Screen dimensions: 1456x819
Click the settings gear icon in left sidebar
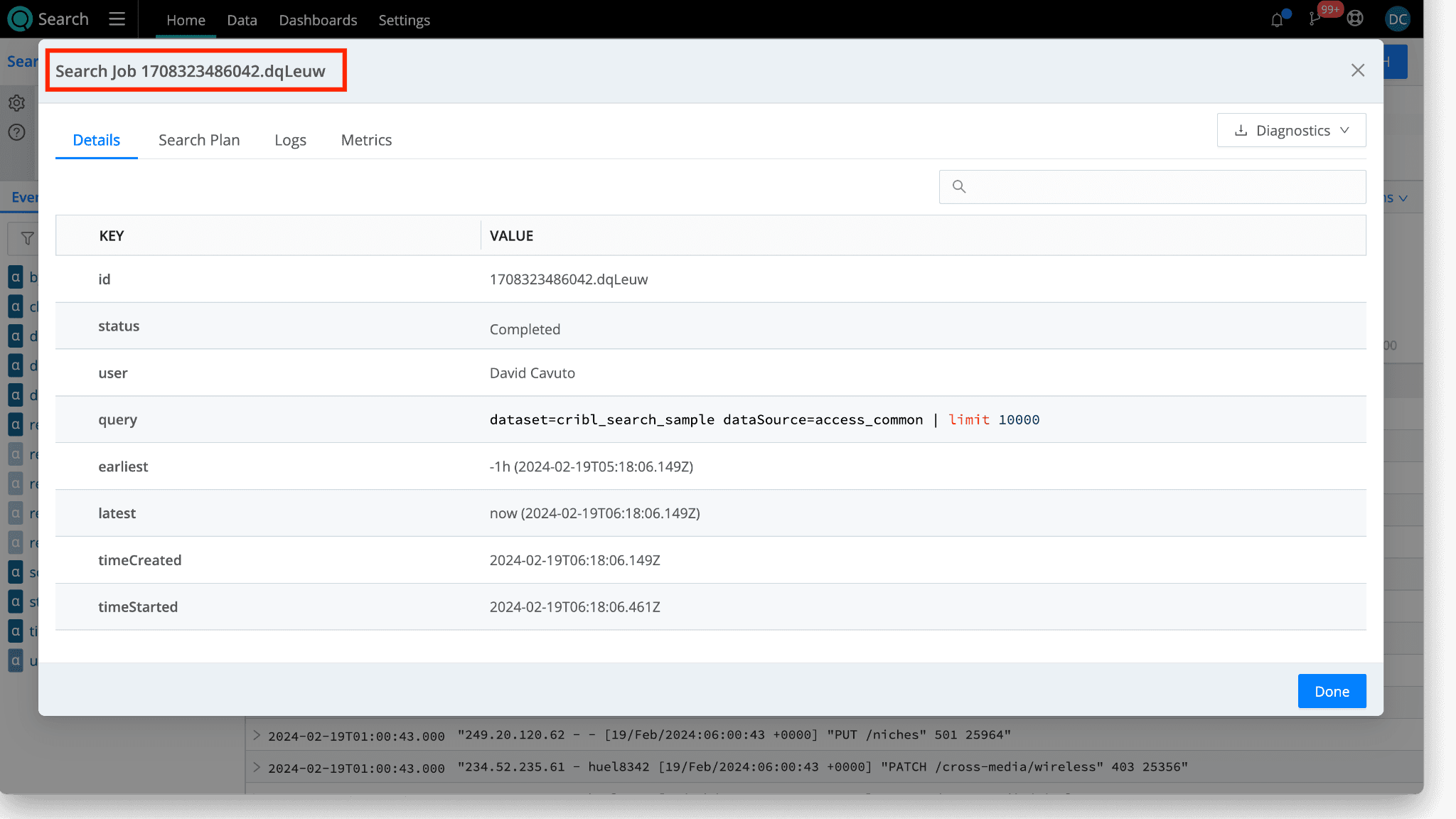tap(17, 103)
